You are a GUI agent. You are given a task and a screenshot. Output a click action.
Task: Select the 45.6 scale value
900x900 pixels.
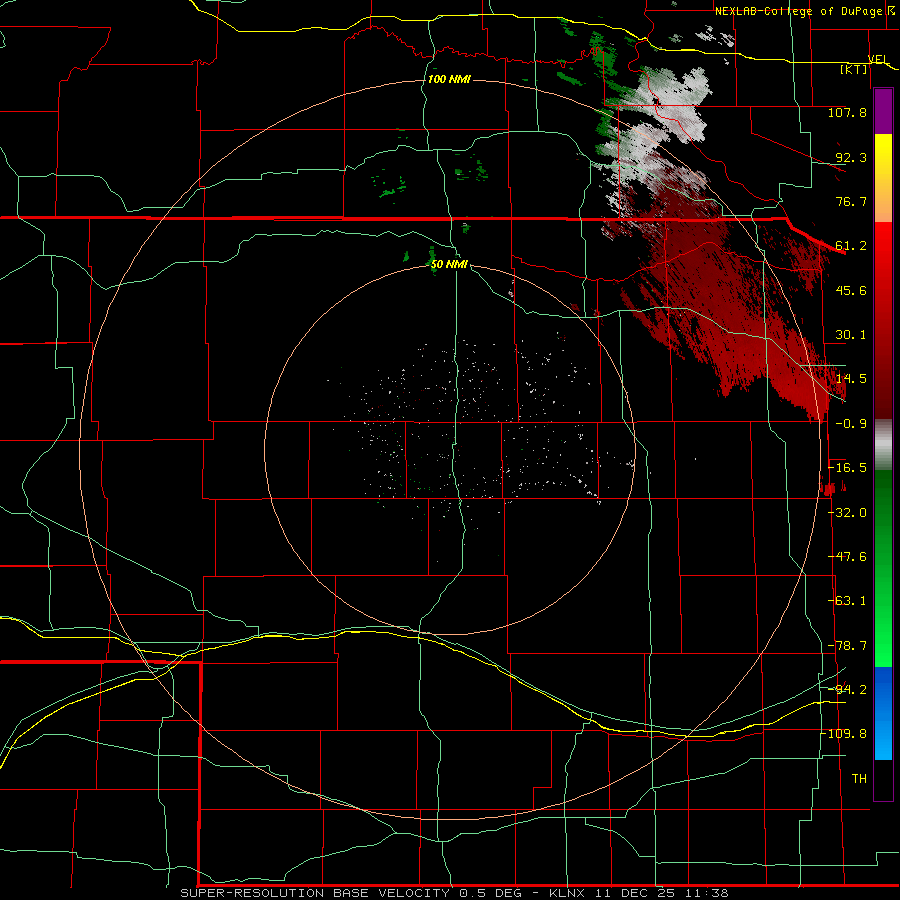pyautogui.click(x=851, y=290)
